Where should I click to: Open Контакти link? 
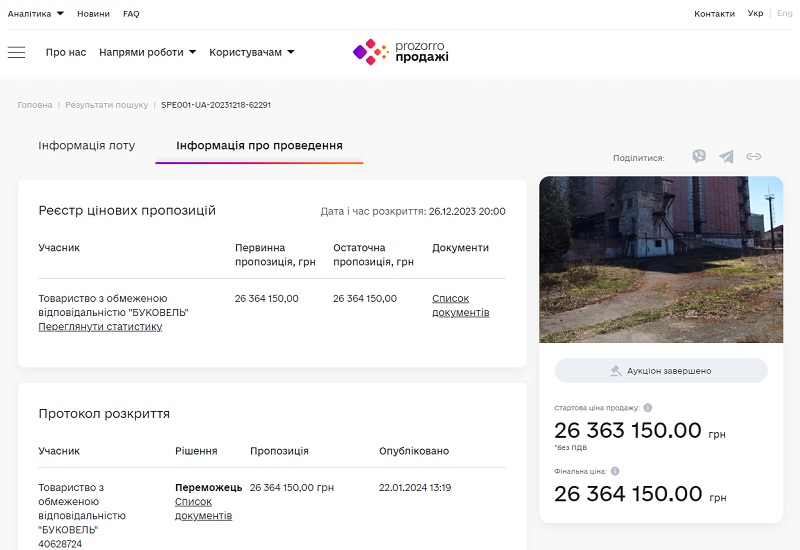(714, 14)
